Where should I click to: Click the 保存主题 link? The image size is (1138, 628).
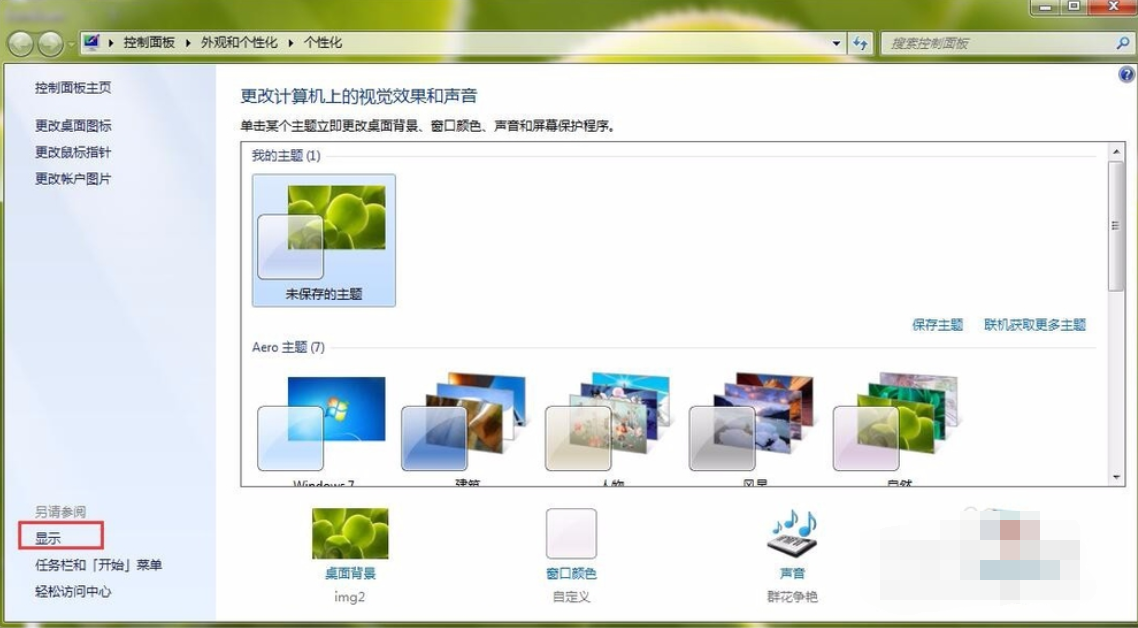coord(936,325)
